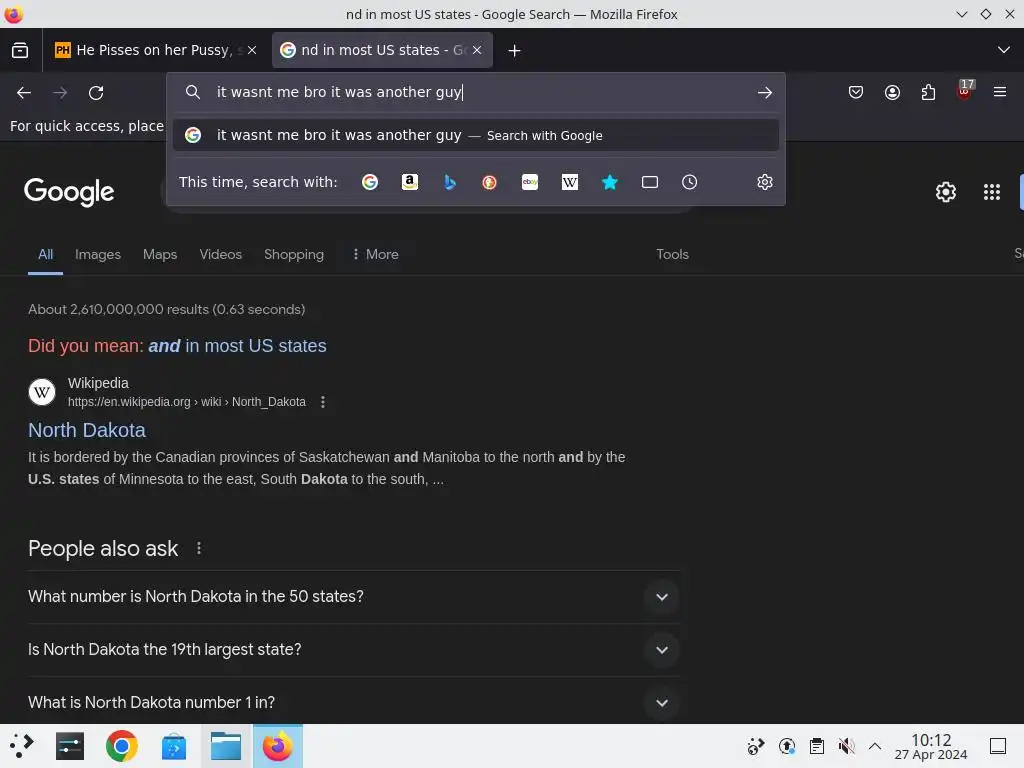This screenshot has width=1024, height=768.
Task: Click 'and in most US states' suggestion
Action: [237, 345]
